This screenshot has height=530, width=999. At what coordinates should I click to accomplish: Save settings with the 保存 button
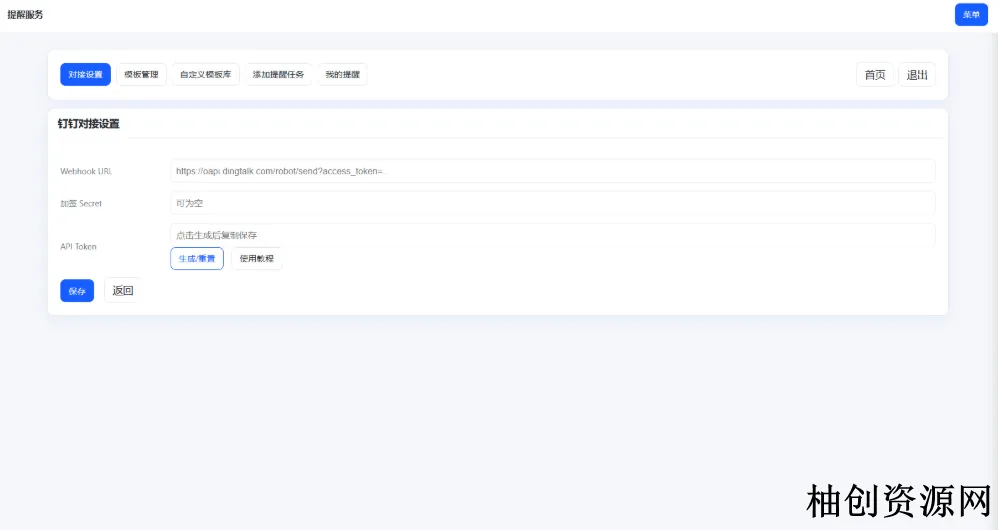coord(77,291)
